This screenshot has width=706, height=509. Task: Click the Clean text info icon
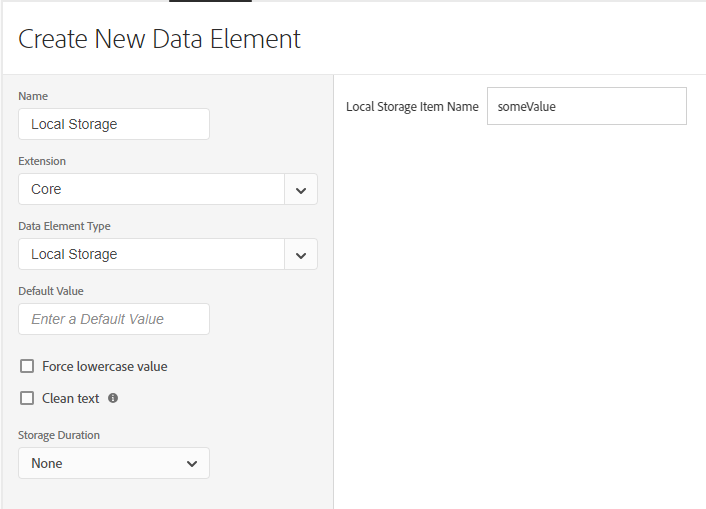coord(113,398)
